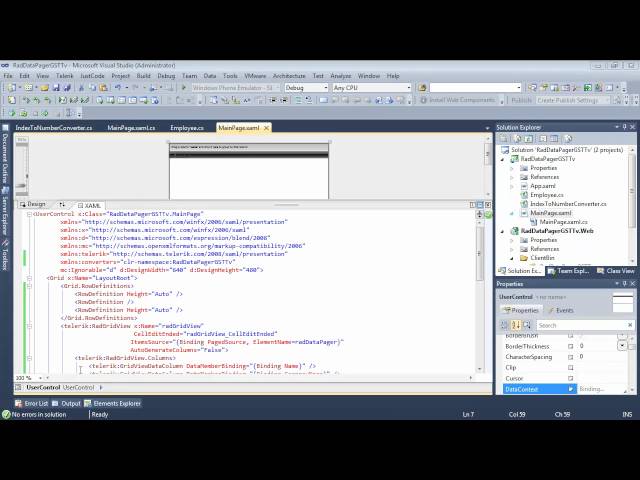Click the Cut scissors icon
The image size is (640, 480).
coord(81,88)
